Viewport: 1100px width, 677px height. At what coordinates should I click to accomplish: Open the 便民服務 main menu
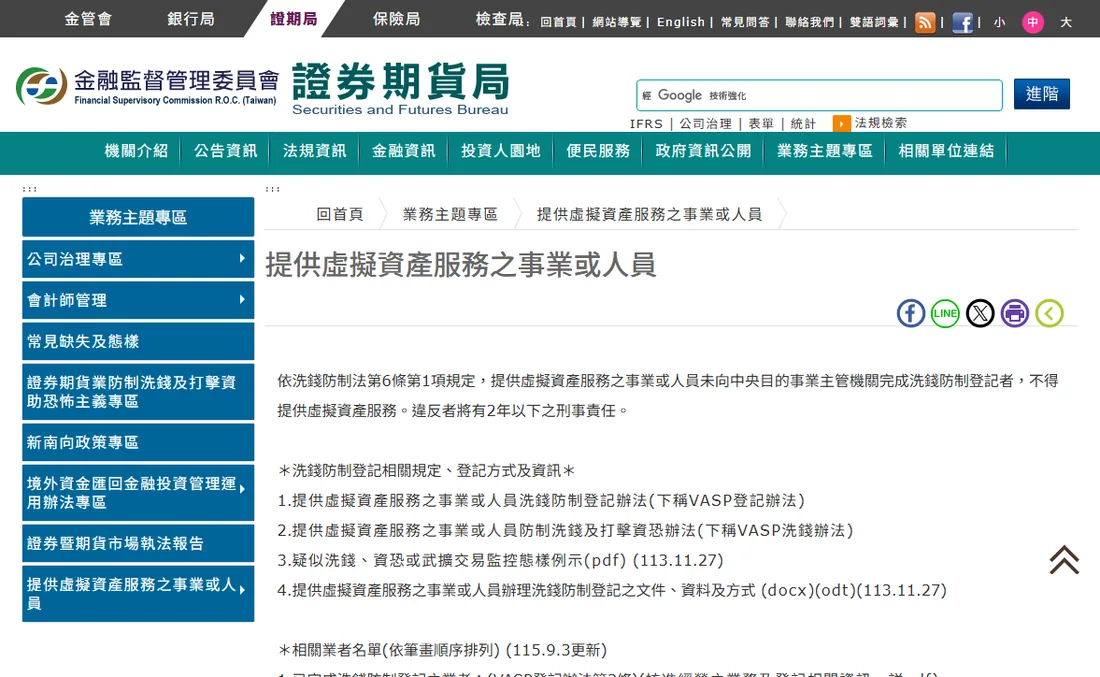[598, 151]
